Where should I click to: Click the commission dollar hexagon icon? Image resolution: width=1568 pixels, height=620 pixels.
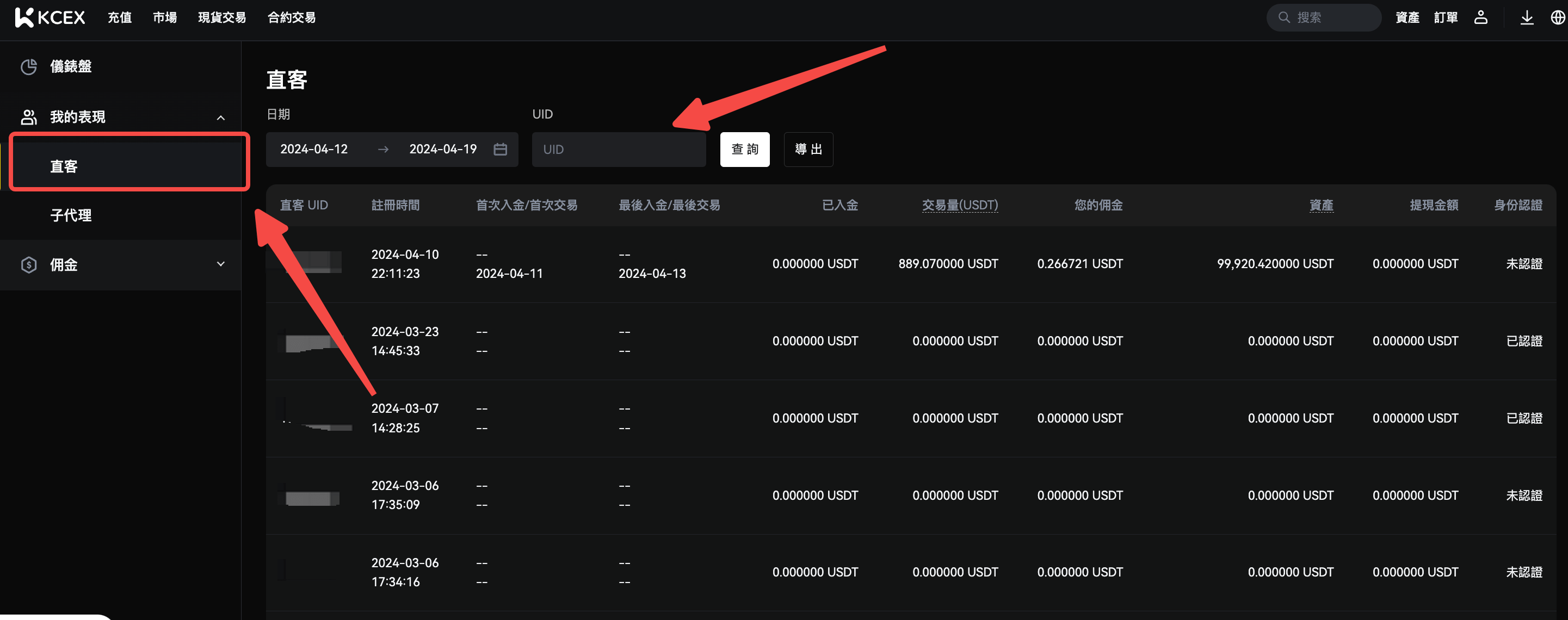(29, 265)
